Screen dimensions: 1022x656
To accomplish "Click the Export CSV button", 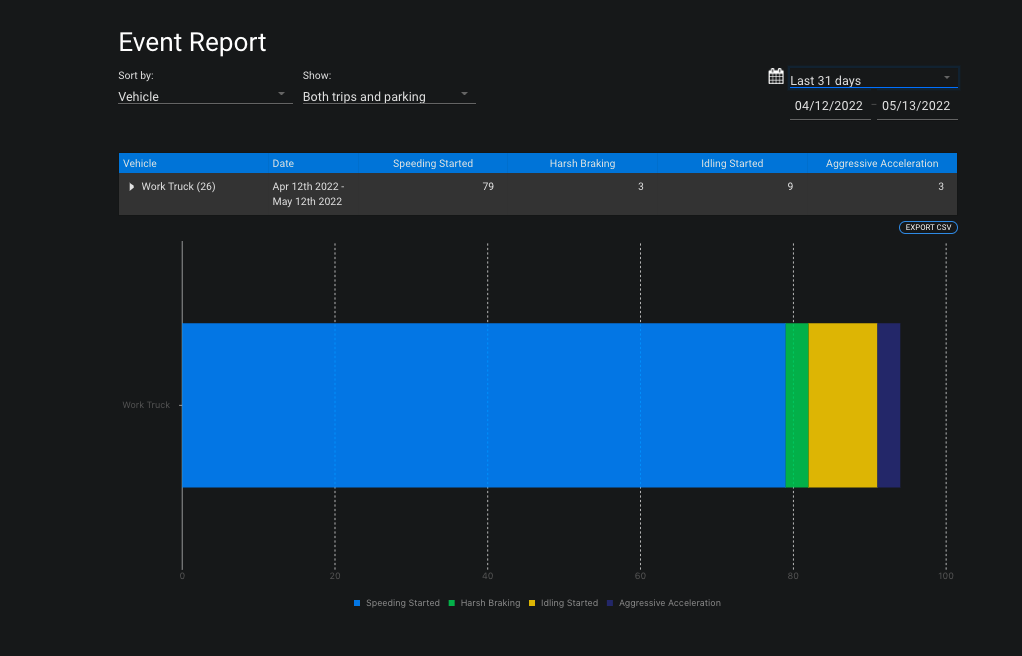I will coord(928,228).
